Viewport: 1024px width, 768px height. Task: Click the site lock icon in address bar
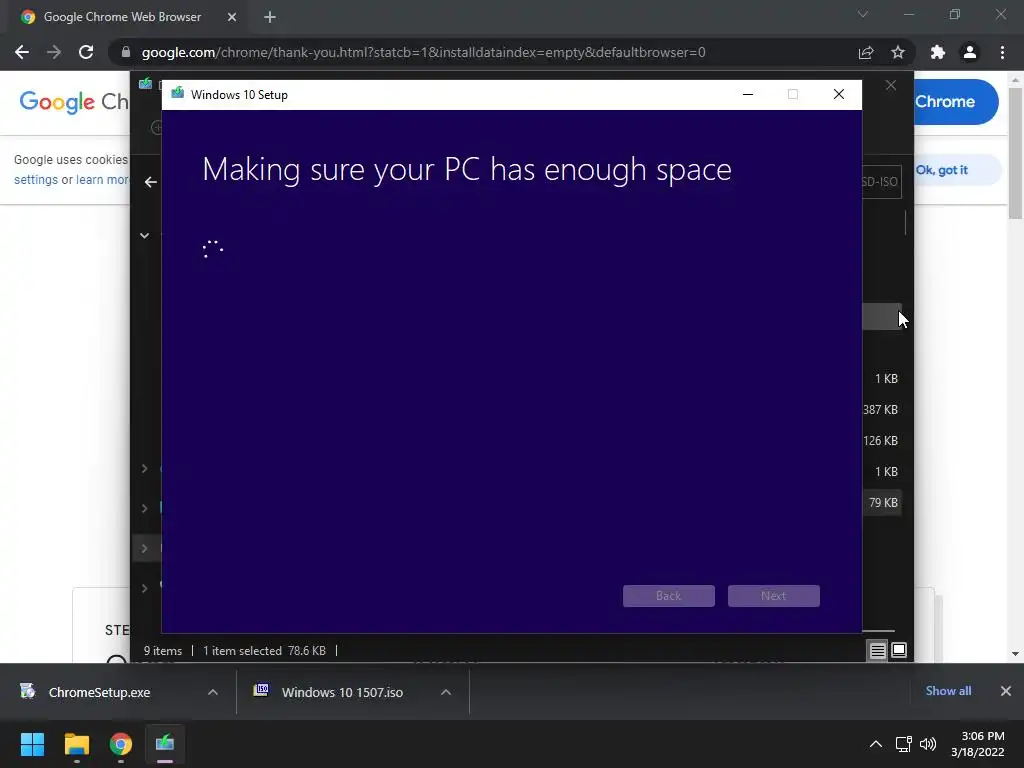pos(125,52)
